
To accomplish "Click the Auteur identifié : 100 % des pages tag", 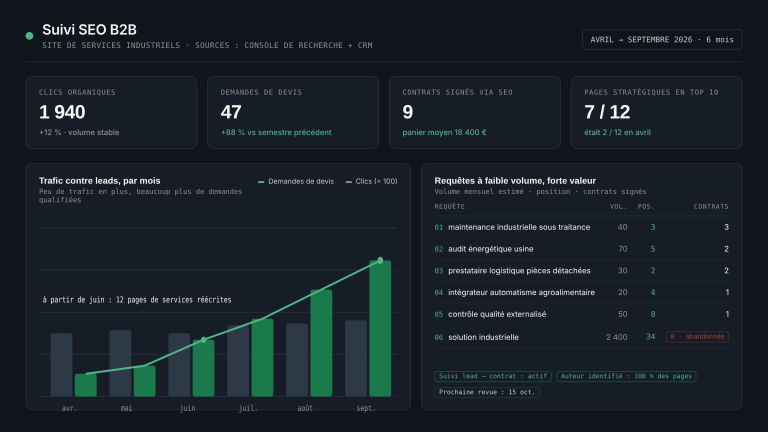I will click(x=626, y=376).
